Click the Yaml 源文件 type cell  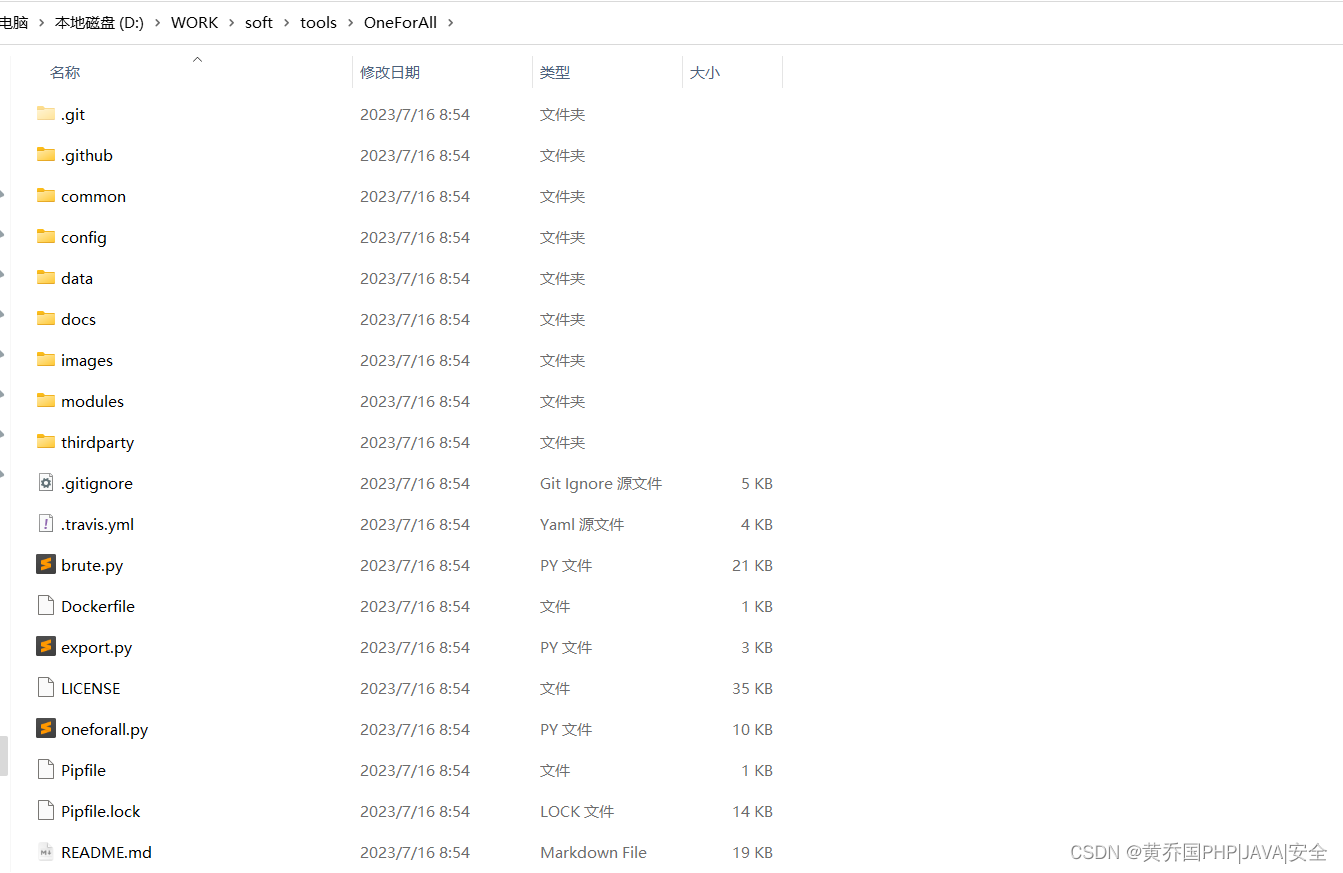[582, 524]
